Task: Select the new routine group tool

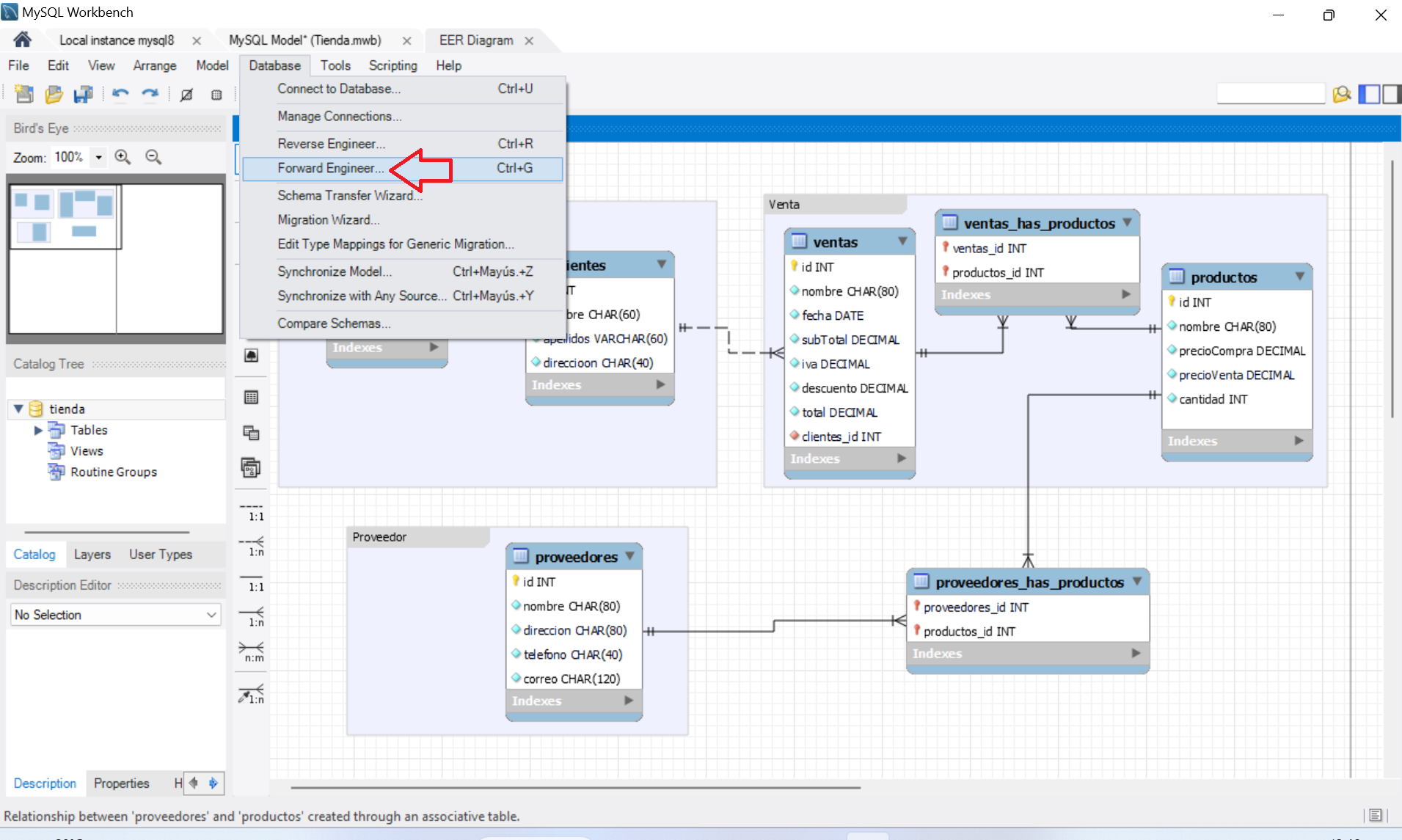Action: [x=251, y=467]
